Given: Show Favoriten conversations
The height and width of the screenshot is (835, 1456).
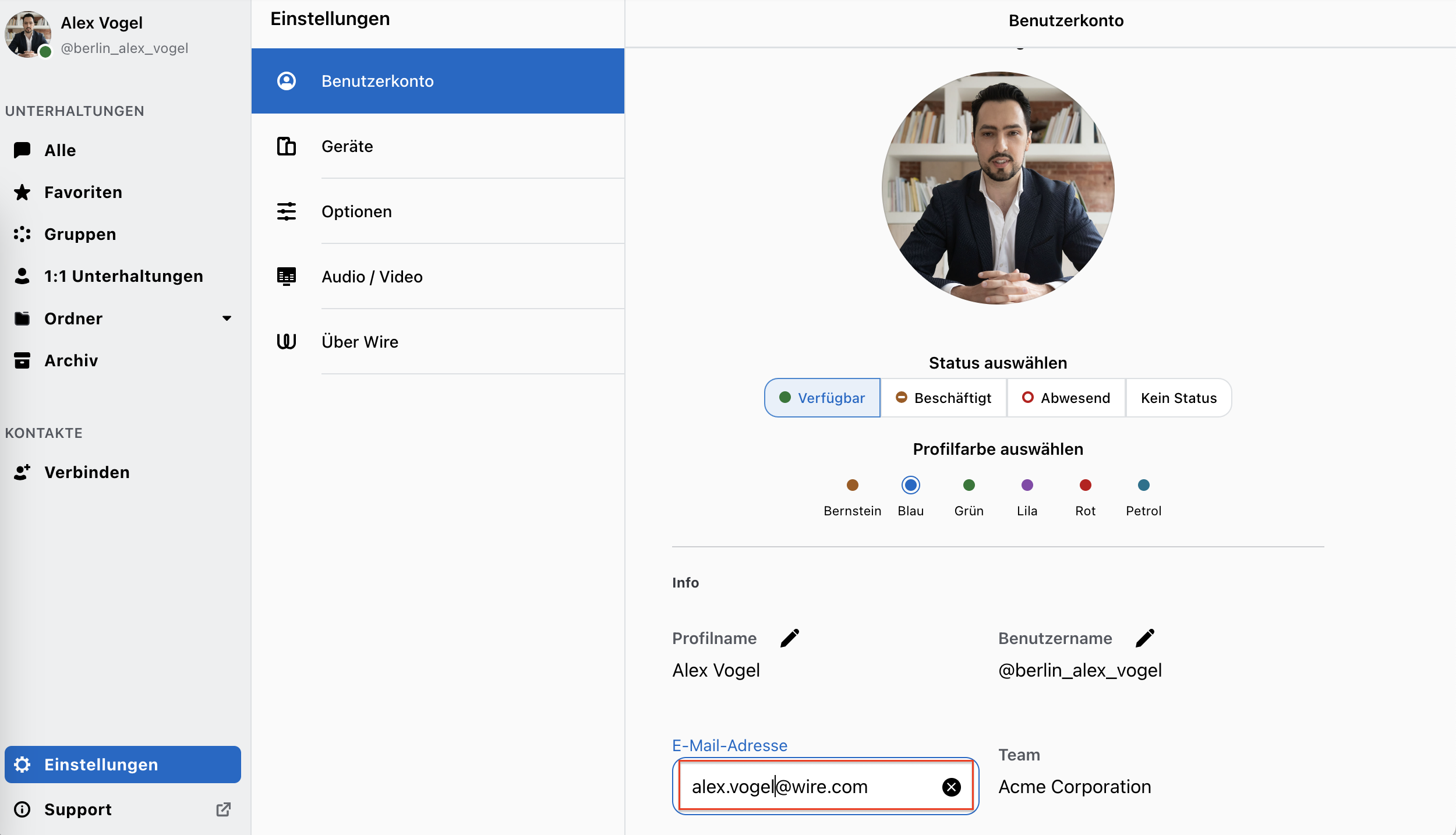Looking at the screenshot, I should 122,192.
